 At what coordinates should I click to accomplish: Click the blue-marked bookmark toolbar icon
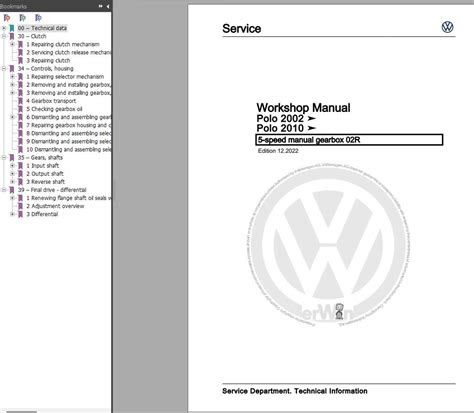pyautogui.click(x=38, y=18)
